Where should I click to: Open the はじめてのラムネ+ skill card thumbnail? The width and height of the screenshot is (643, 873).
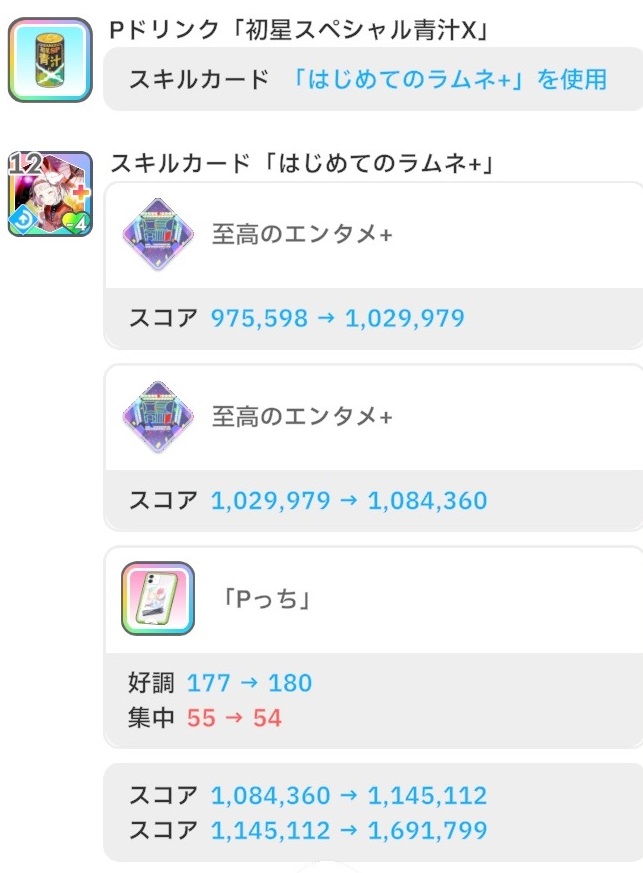pyautogui.click(x=50, y=193)
